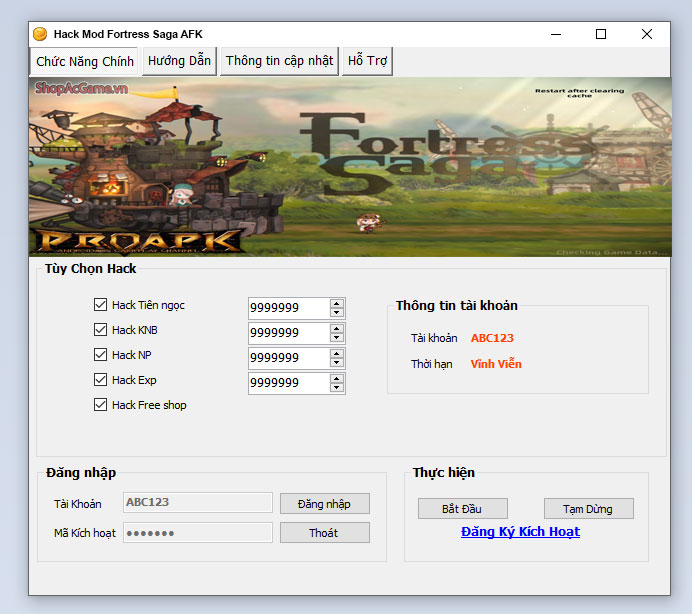Minimize the Hack Mod window
Viewport: 693px width, 616px height.
556,34
